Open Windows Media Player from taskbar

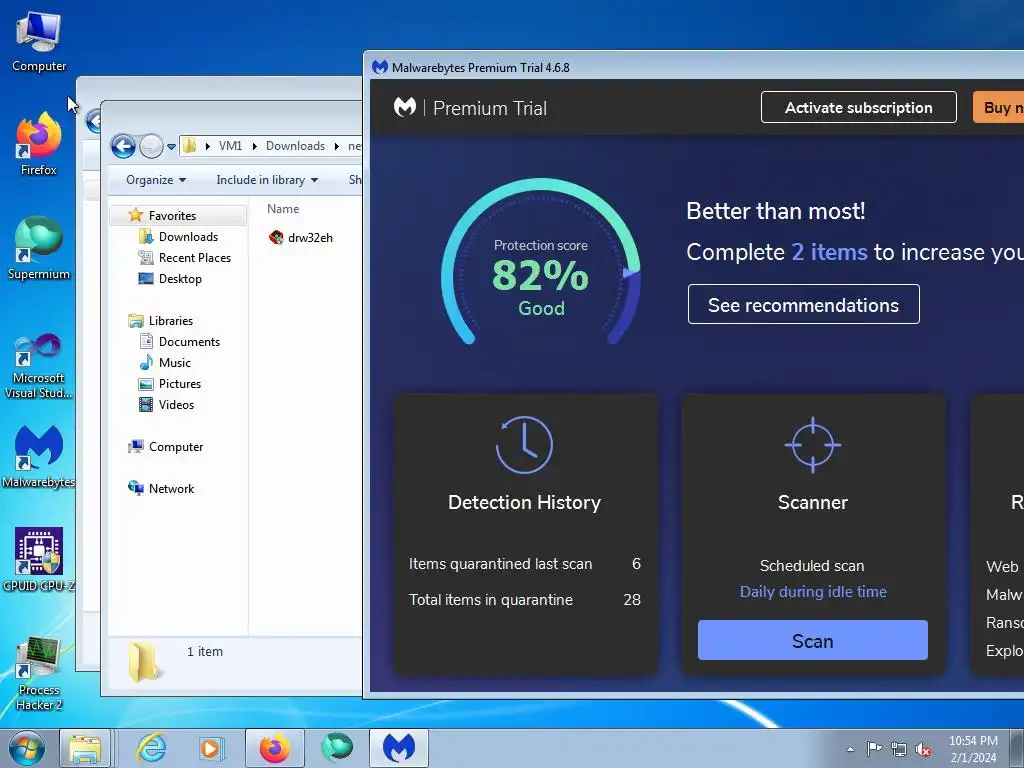pos(211,748)
